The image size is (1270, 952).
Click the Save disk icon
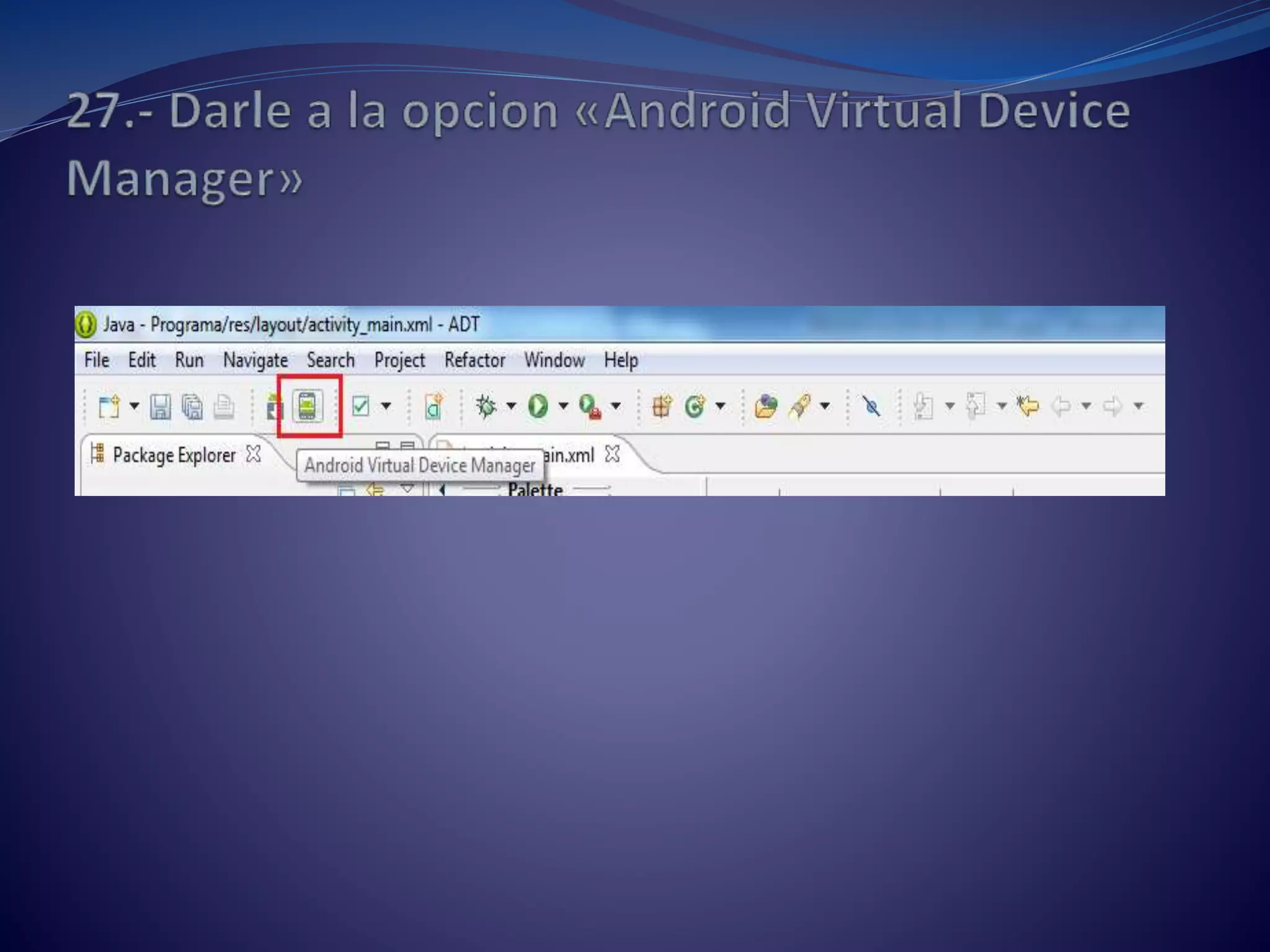160,407
